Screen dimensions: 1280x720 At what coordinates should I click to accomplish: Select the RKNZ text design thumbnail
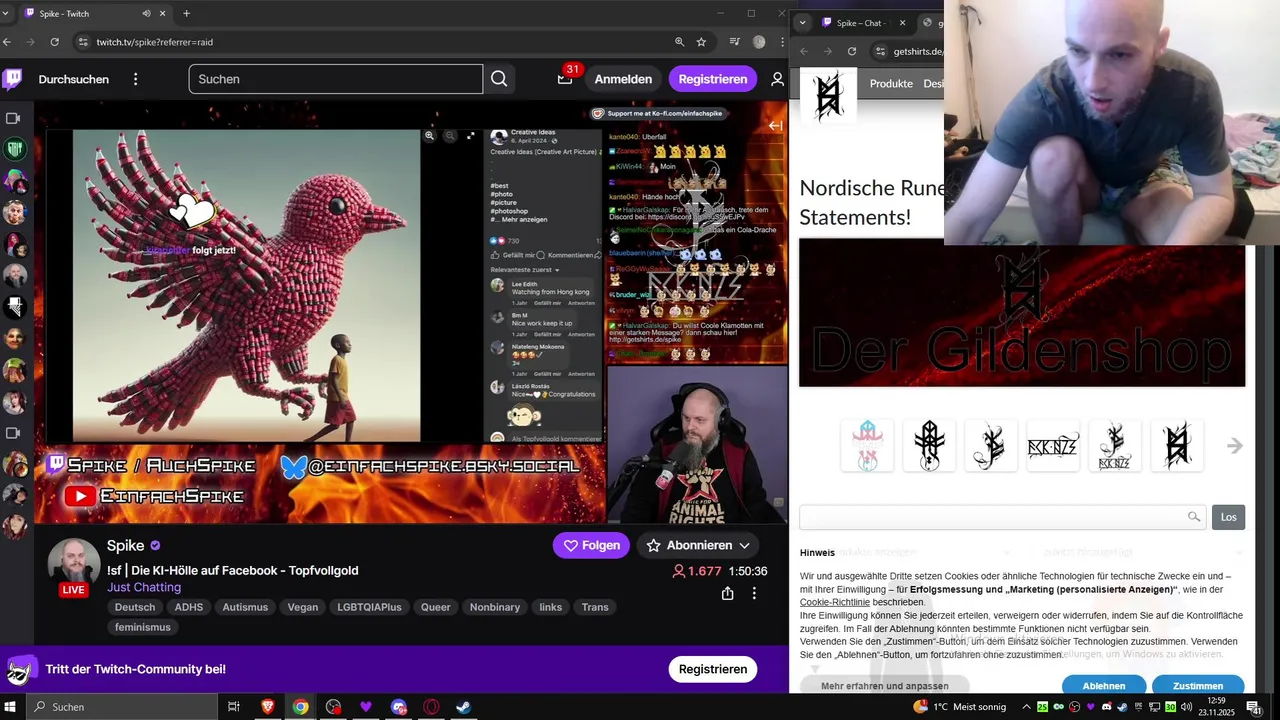pyautogui.click(x=1053, y=446)
